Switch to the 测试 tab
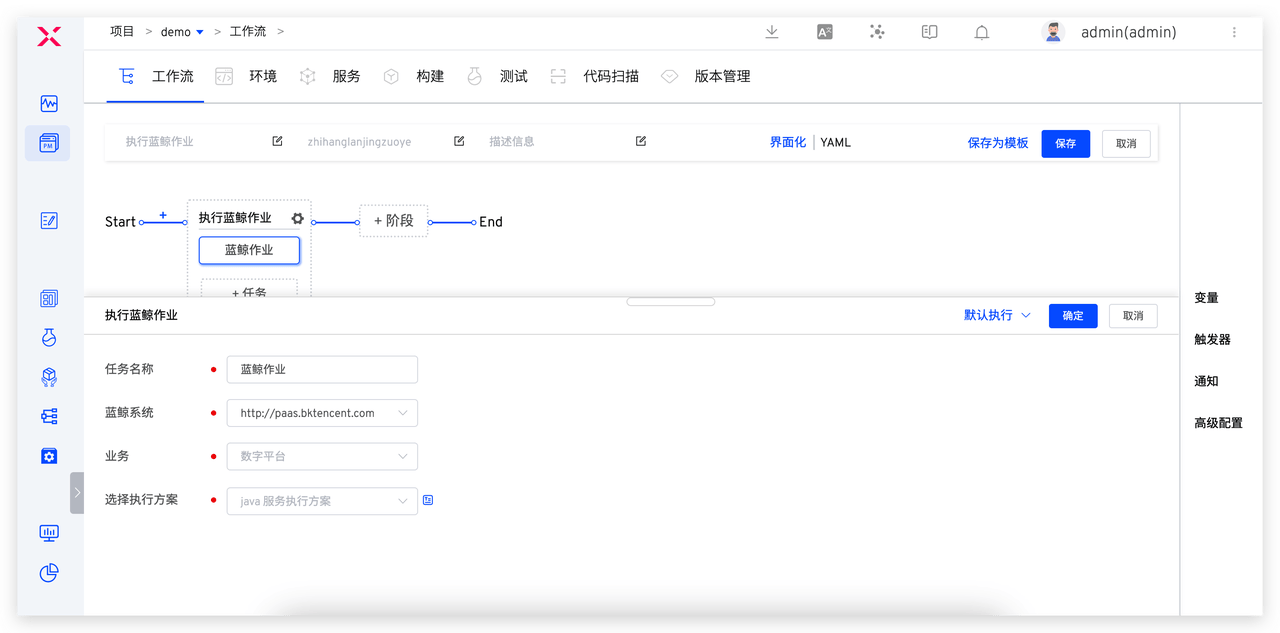This screenshot has height=633, width=1280. pyautogui.click(x=497, y=76)
